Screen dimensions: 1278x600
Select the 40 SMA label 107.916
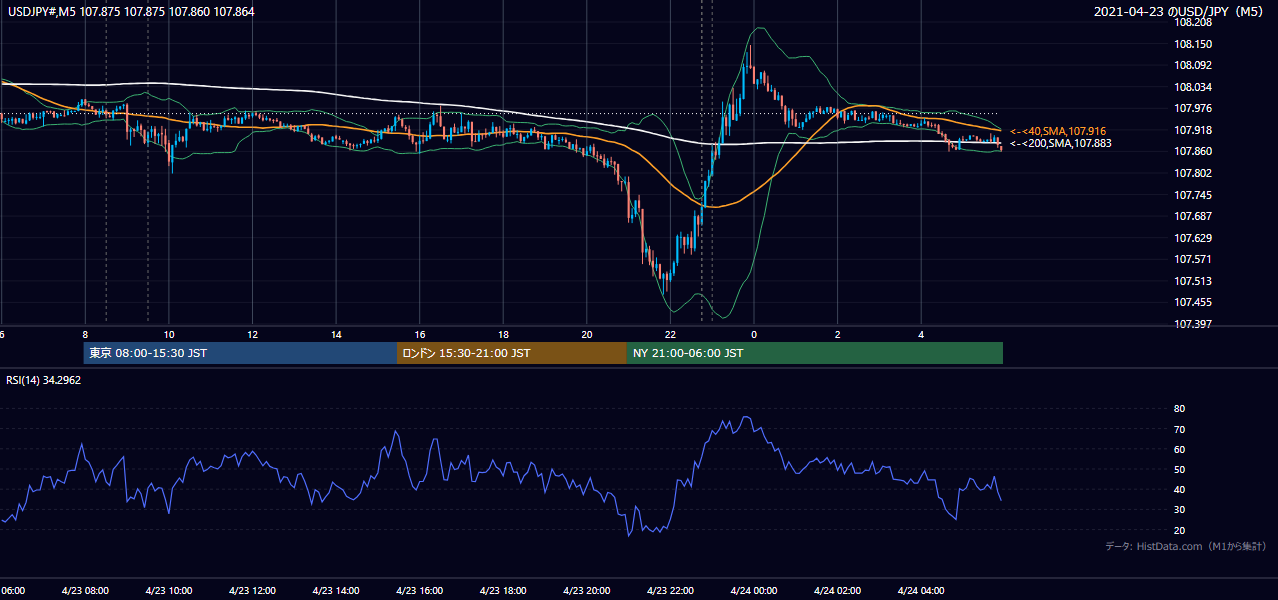(1059, 131)
